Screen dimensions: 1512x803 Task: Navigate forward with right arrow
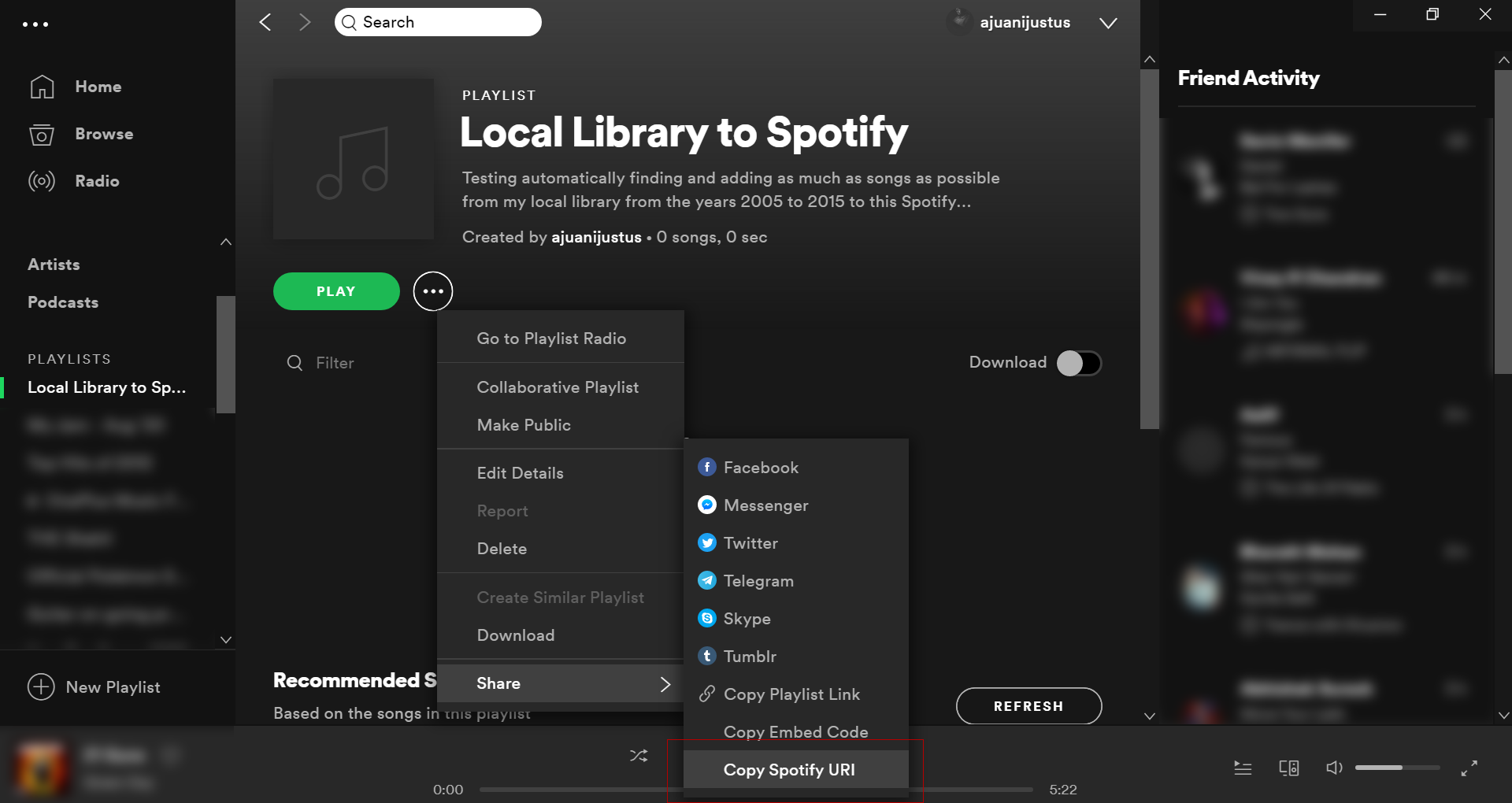pos(305,22)
